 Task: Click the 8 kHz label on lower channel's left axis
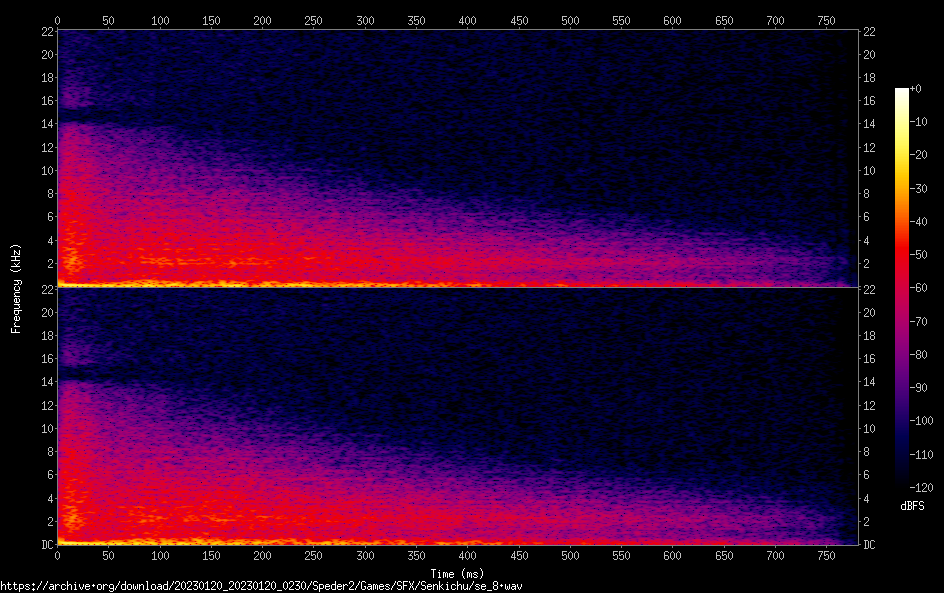coord(48,452)
